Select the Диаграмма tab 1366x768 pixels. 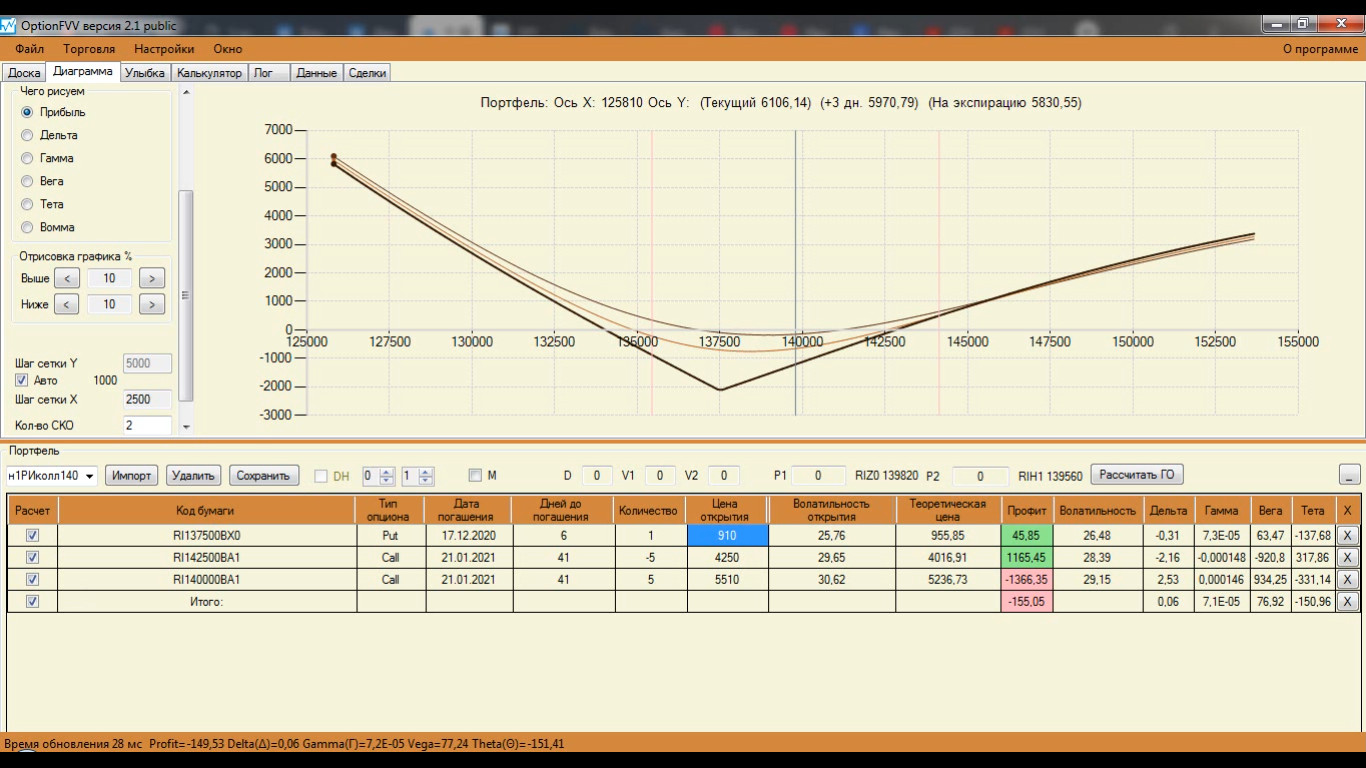[83, 72]
